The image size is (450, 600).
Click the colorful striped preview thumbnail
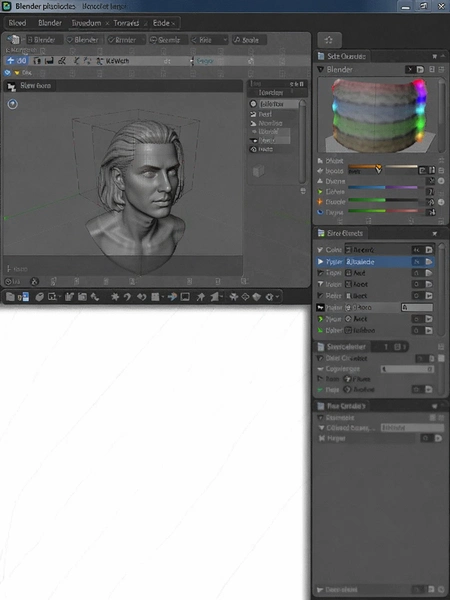(378, 115)
